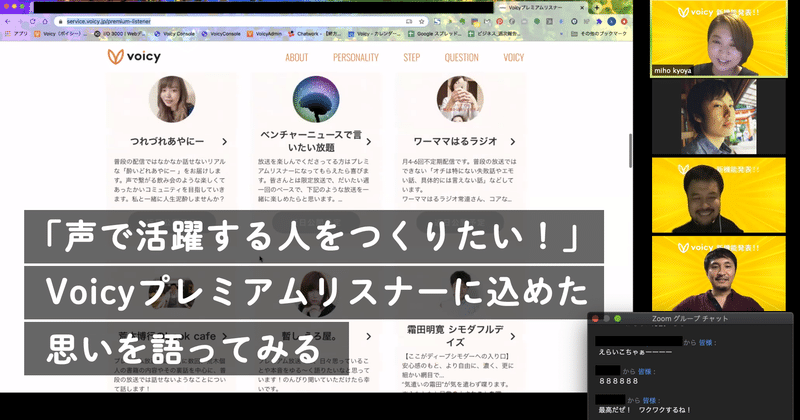Viewport: 800px width, 420px height.
Task: Bookmark this page with the star icon
Action: 421,21
